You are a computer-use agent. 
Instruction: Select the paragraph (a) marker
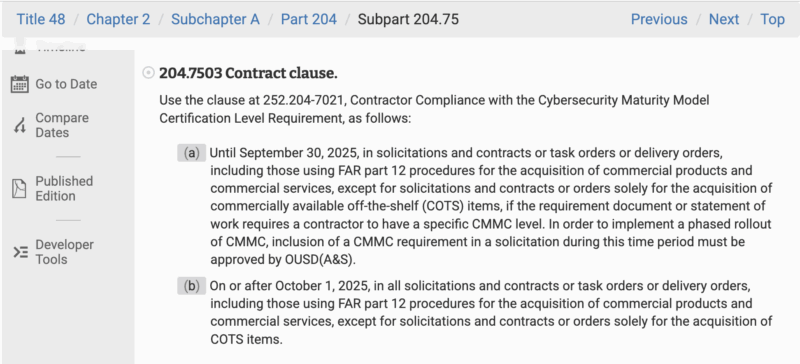(191, 153)
